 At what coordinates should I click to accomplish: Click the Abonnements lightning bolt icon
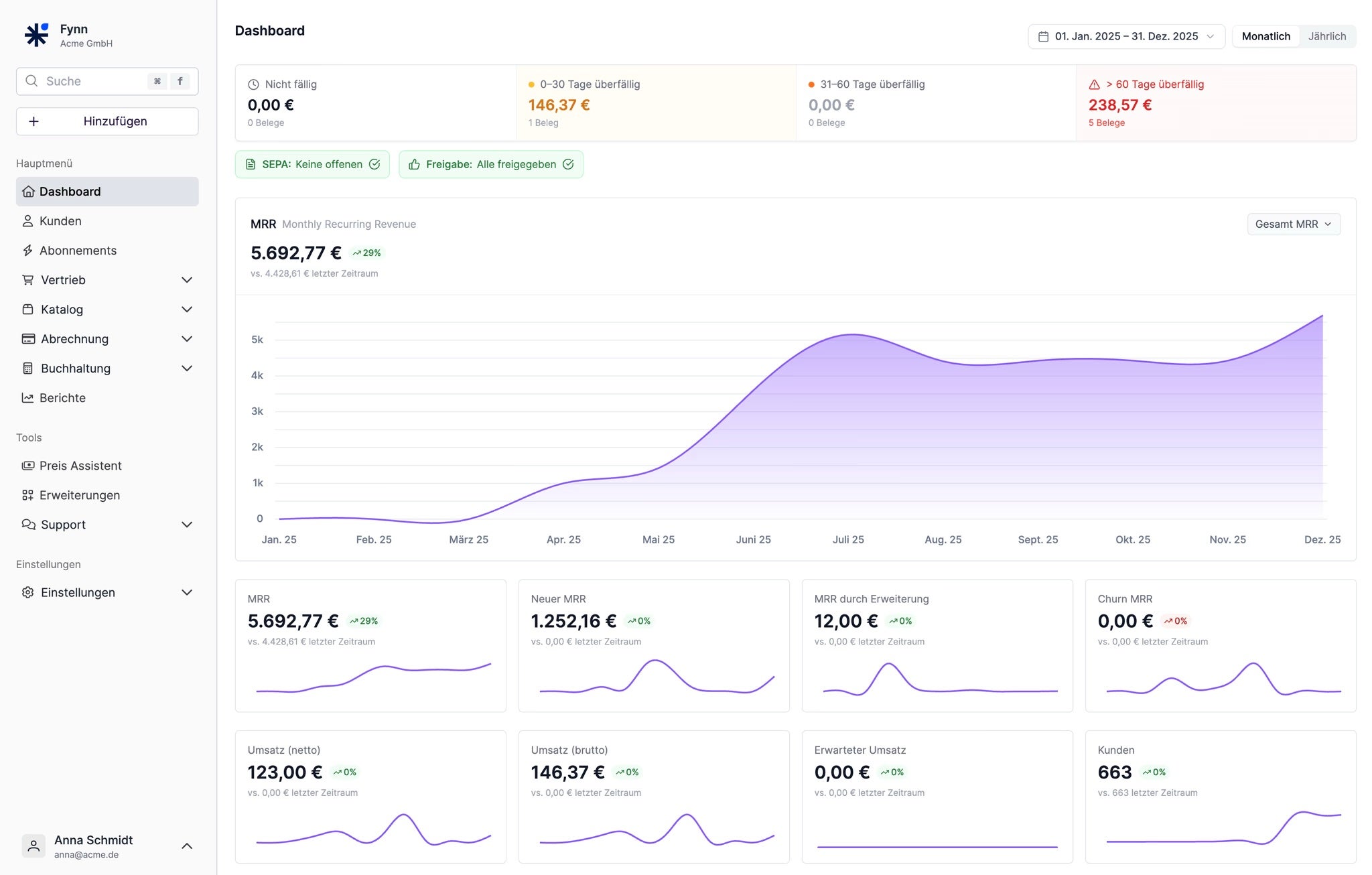27,251
